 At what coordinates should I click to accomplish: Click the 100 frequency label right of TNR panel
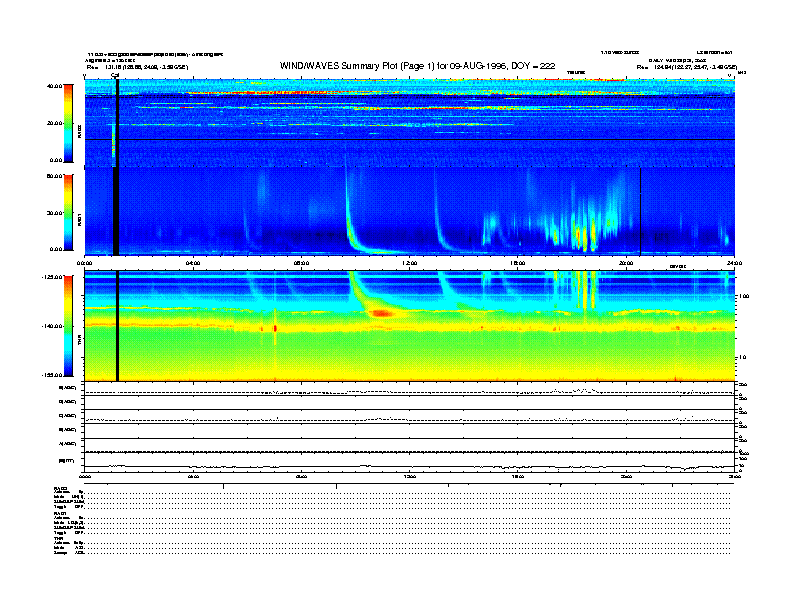[745, 296]
